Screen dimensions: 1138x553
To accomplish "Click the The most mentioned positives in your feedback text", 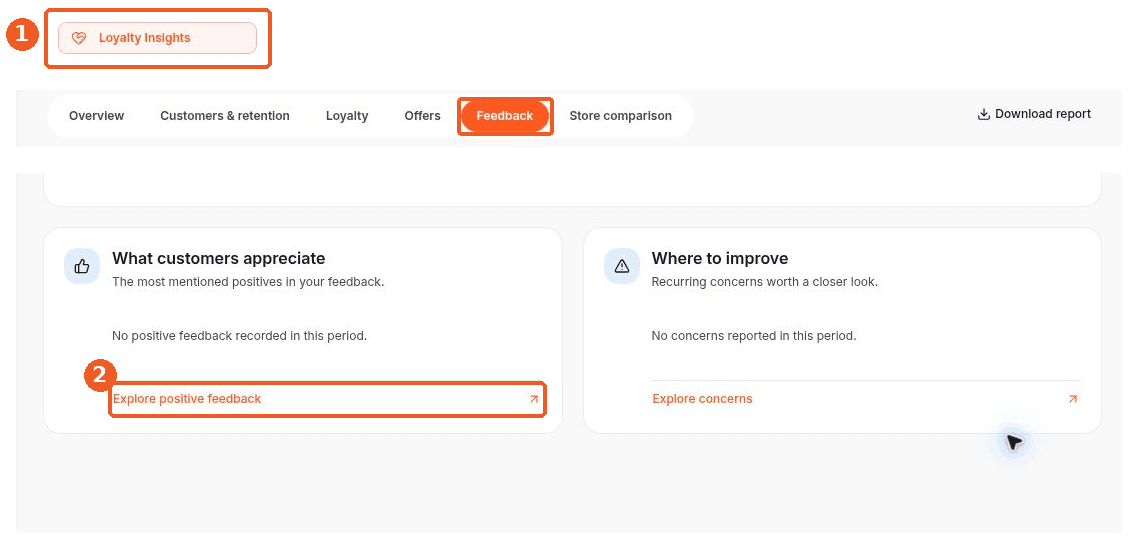I will coord(248,282).
